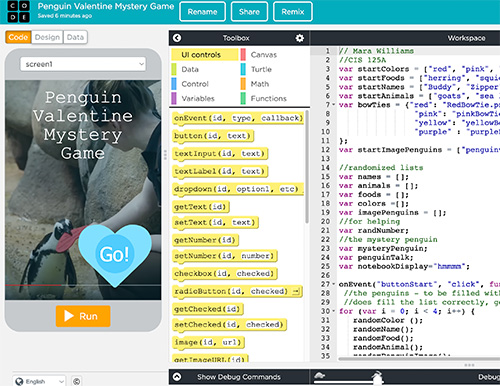Open the English language dropdown
This screenshot has width=500, height=386.
coord(39,381)
